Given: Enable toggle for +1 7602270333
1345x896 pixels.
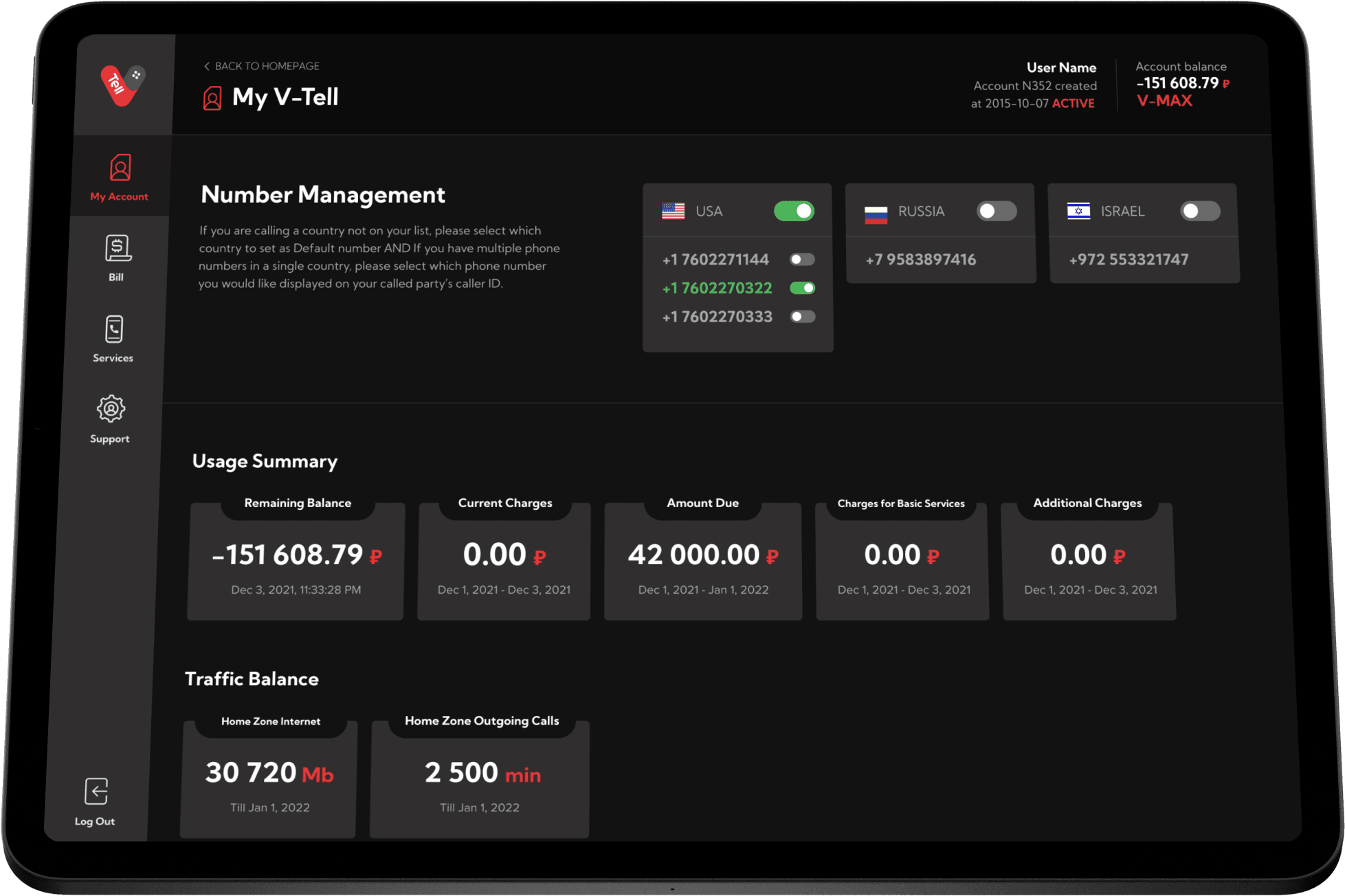Looking at the screenshot, I should click(x=802, y=317).
